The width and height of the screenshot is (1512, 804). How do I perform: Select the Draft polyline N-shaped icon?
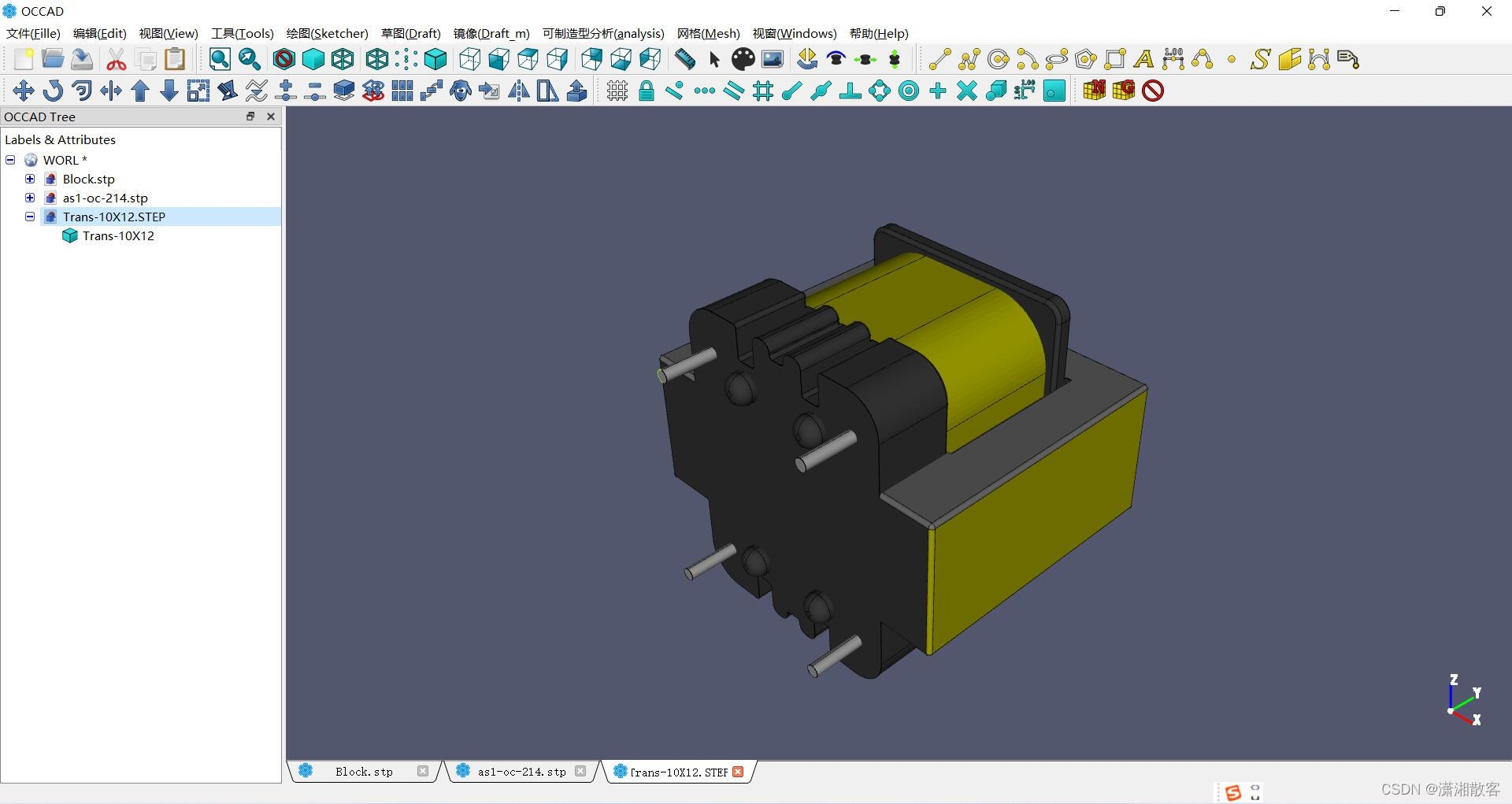pos(969,59)
